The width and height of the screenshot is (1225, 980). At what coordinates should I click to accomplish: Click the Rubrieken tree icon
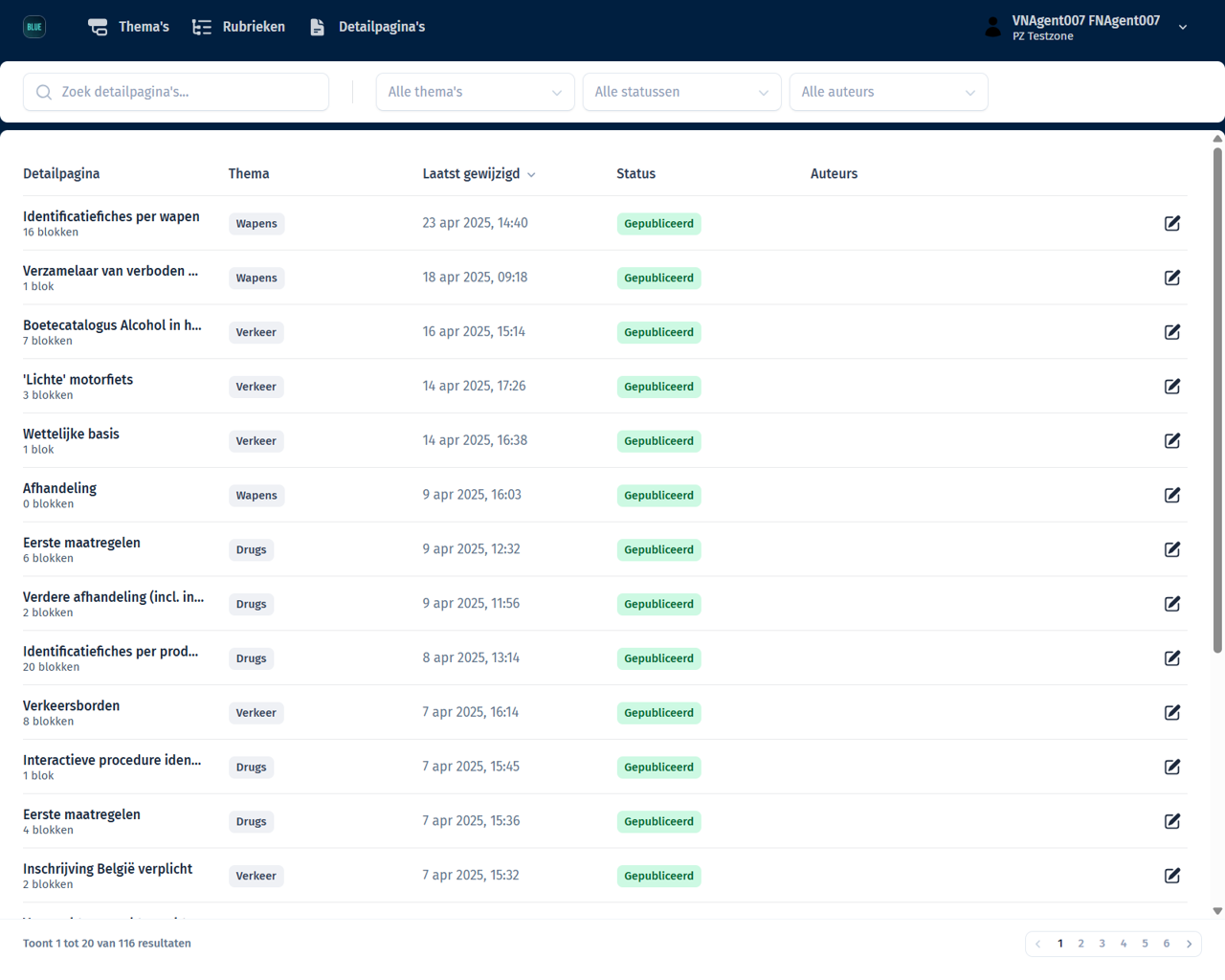[201, 27]
